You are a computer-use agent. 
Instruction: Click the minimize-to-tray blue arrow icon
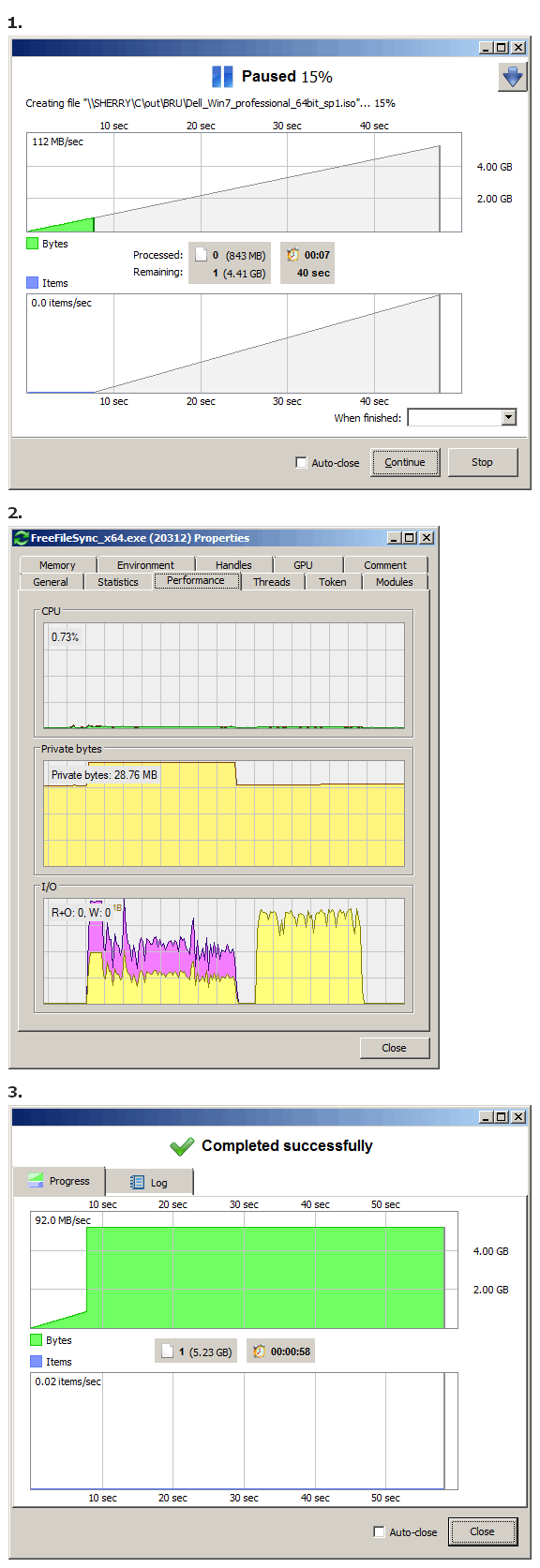click(x=512, y=77)
